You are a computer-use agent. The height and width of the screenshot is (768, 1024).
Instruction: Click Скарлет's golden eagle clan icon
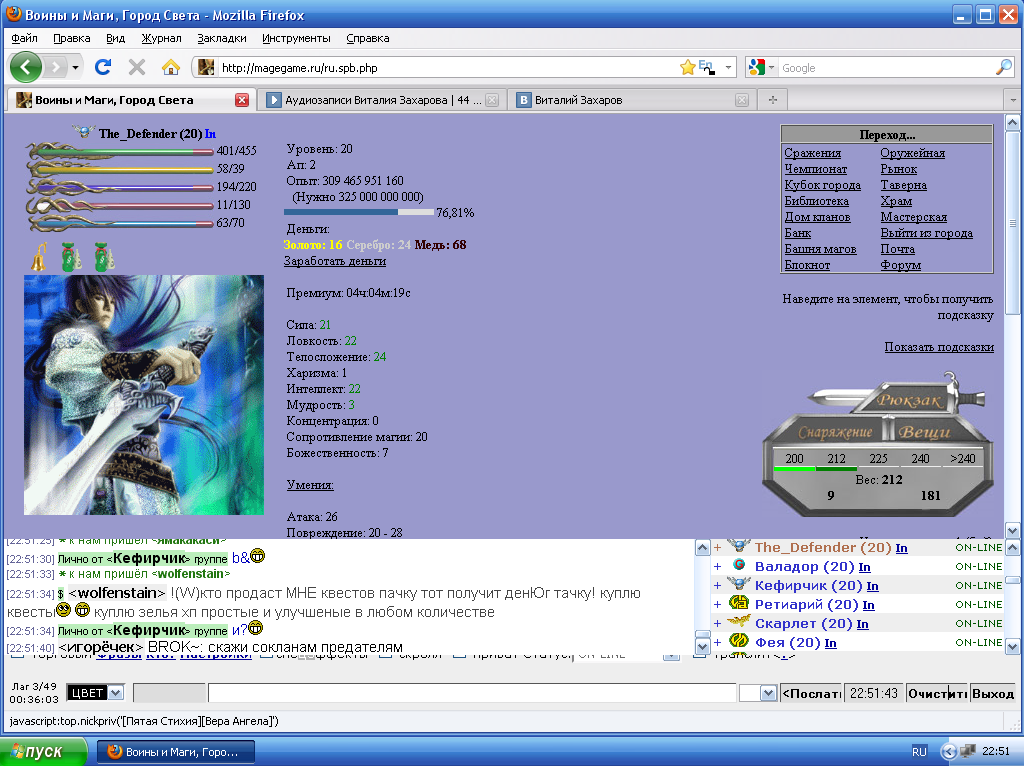pyautogui.click(x=739, y=622)
